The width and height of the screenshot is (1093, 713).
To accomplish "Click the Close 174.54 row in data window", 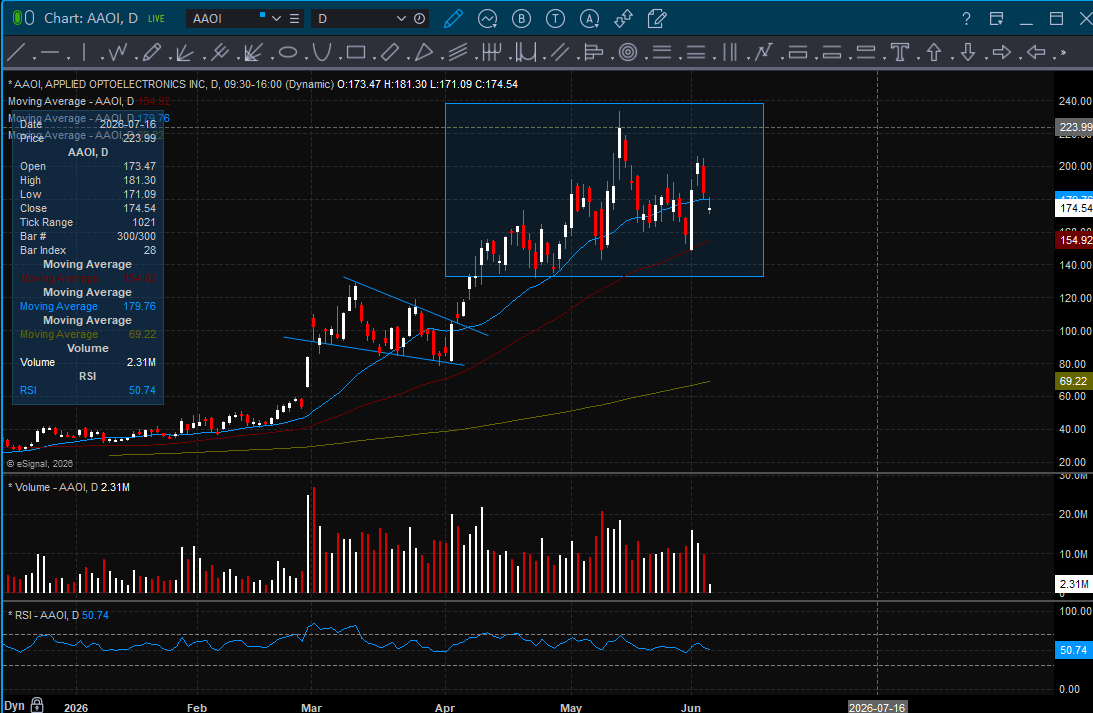I will (88, 208).
